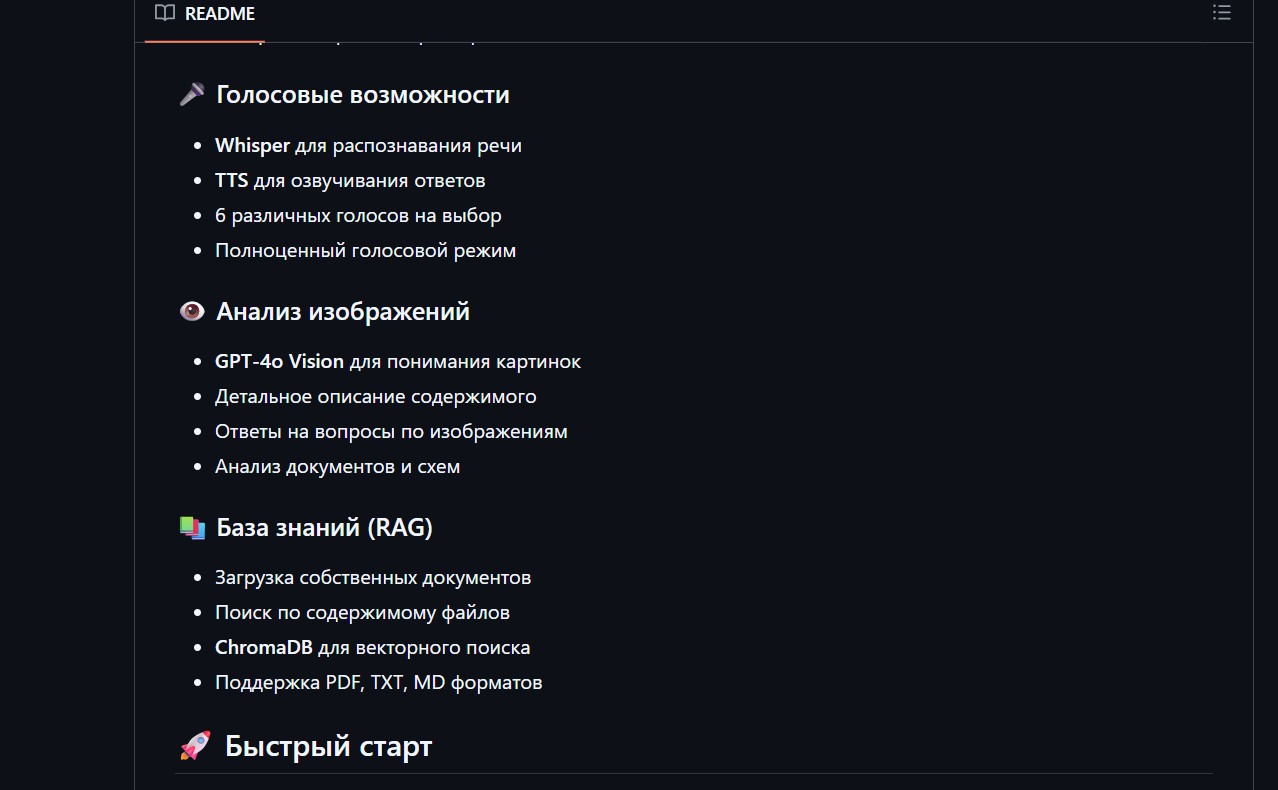
Task: Click the bold ChromaDB text
Action: tap(264, 648)
